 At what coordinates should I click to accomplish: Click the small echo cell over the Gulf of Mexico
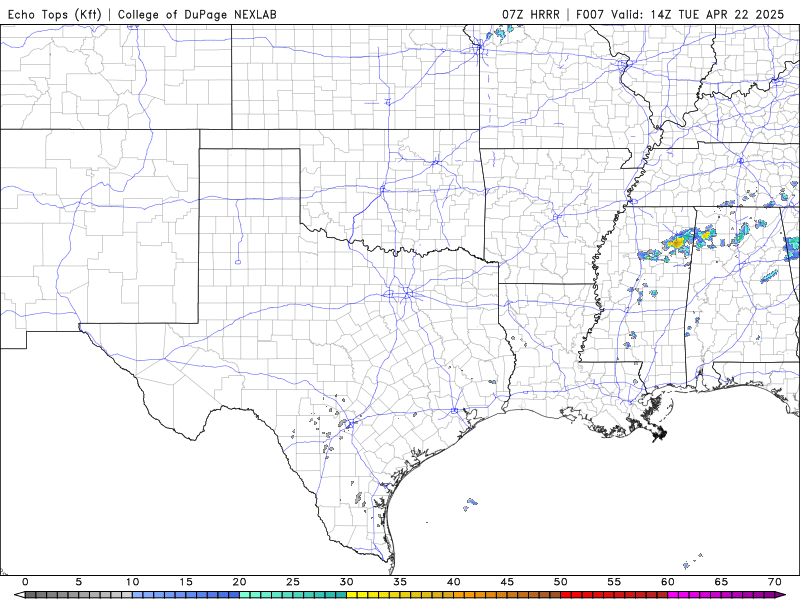470,504
